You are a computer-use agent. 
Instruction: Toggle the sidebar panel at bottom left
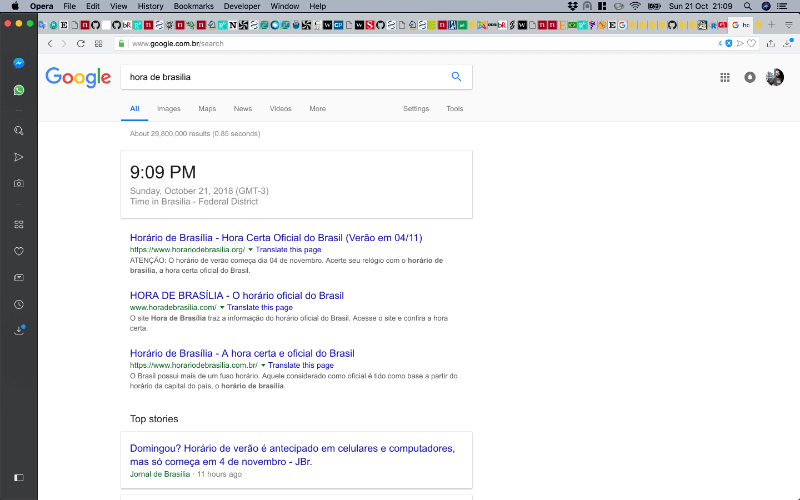click(x=19, y=478)
